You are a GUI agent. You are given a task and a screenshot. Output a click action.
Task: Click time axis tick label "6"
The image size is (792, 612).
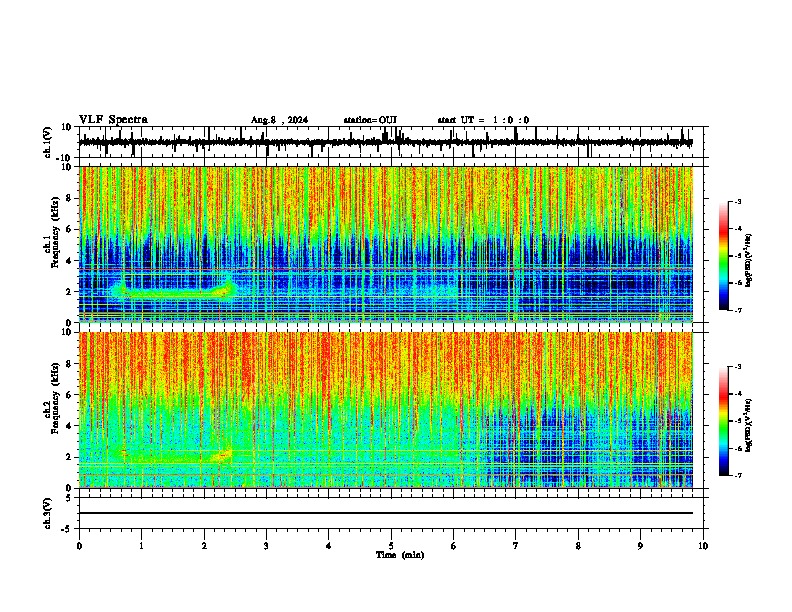coord(454,546)
